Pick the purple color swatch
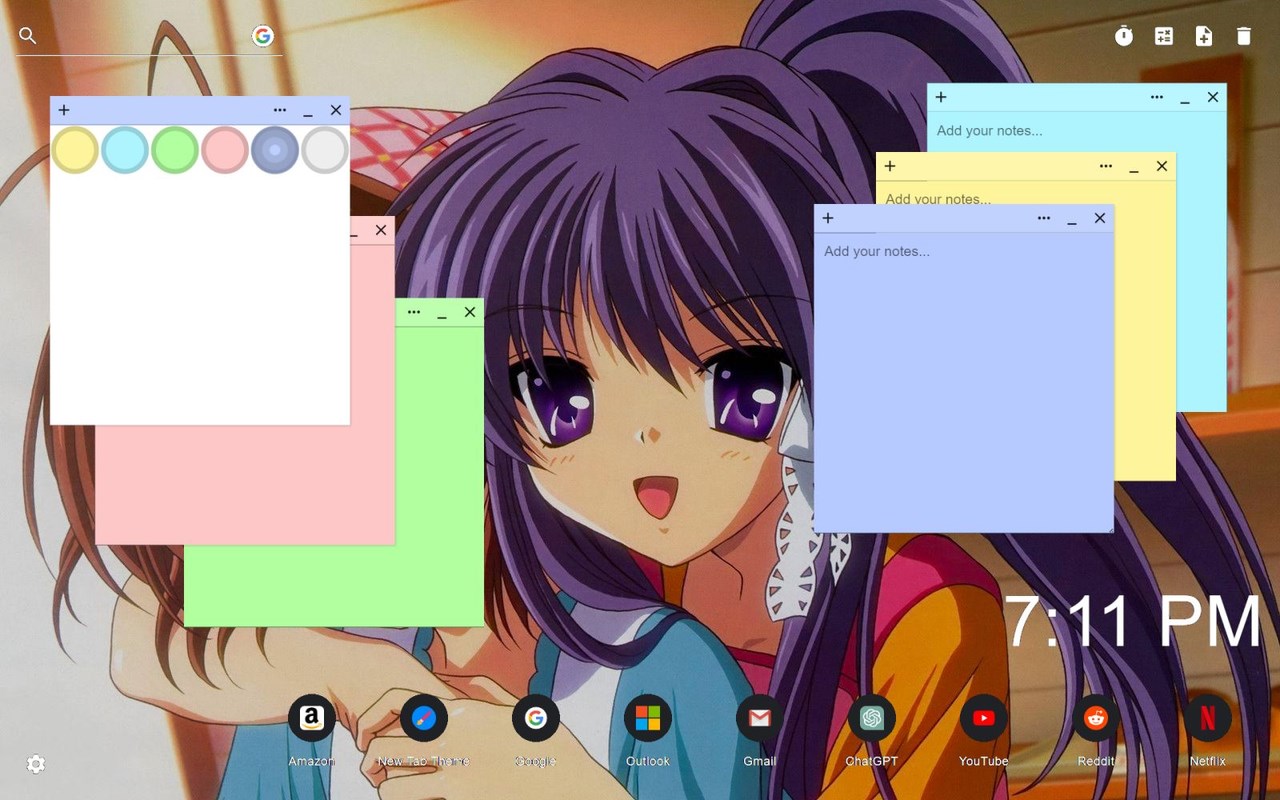Image resolution: width=1280 pixels, height=800 pixels. [x=275, y=150]
